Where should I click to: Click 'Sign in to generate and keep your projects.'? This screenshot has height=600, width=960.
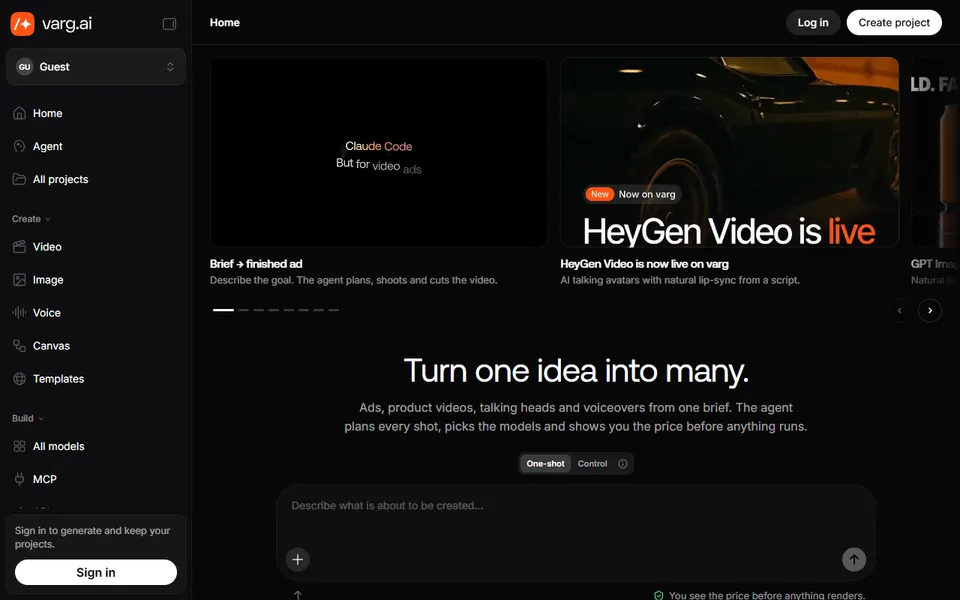coord(92,537)
